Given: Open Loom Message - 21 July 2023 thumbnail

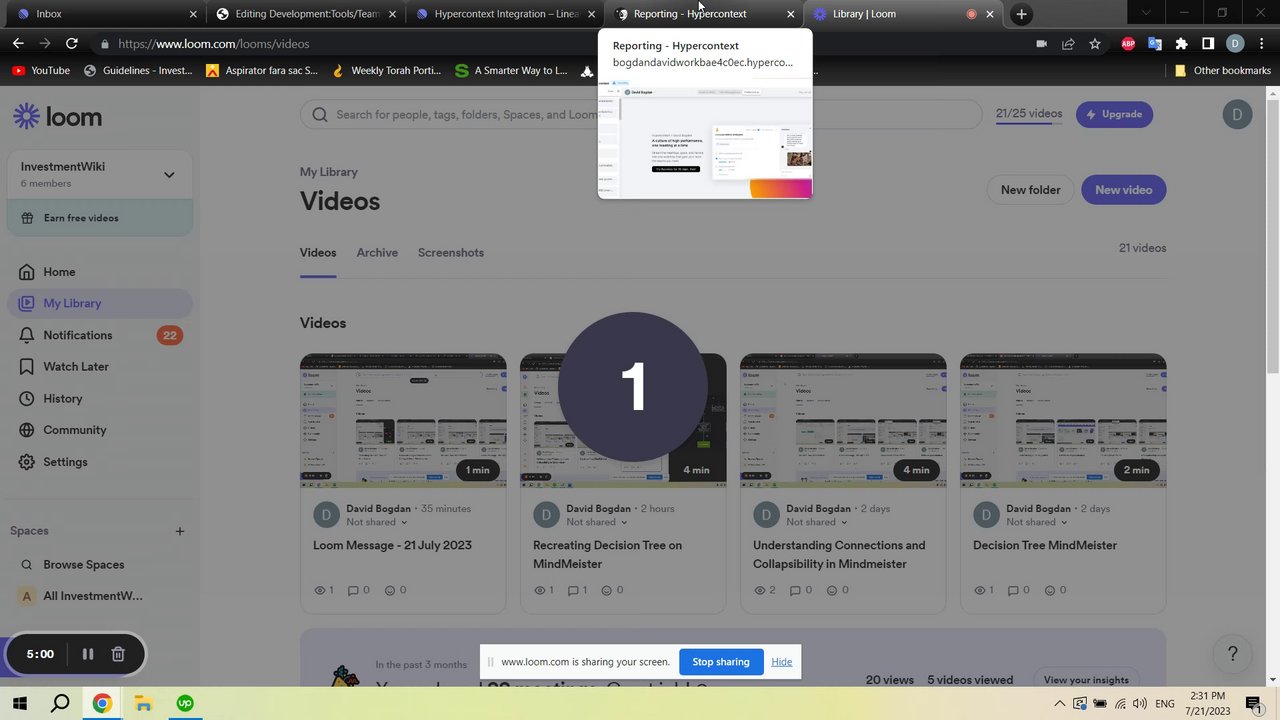Looking at the screenshot, I should click(403, 421).
